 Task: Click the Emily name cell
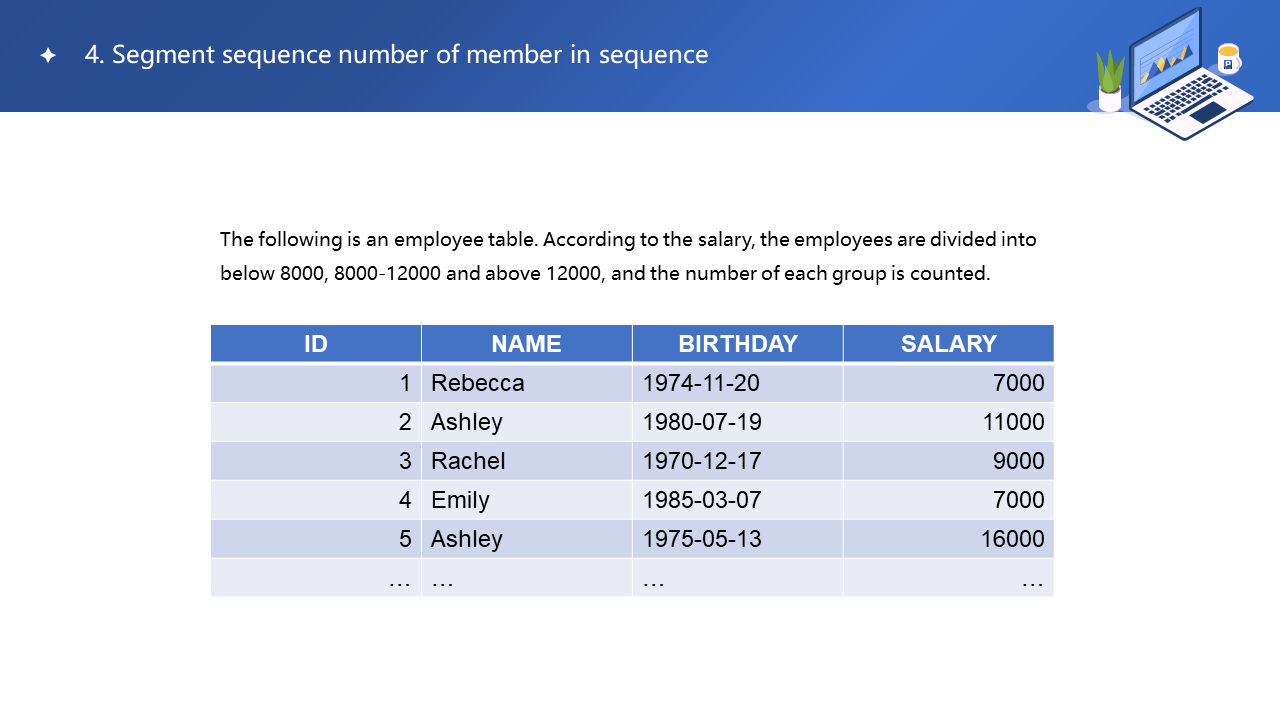pos(460,500)
